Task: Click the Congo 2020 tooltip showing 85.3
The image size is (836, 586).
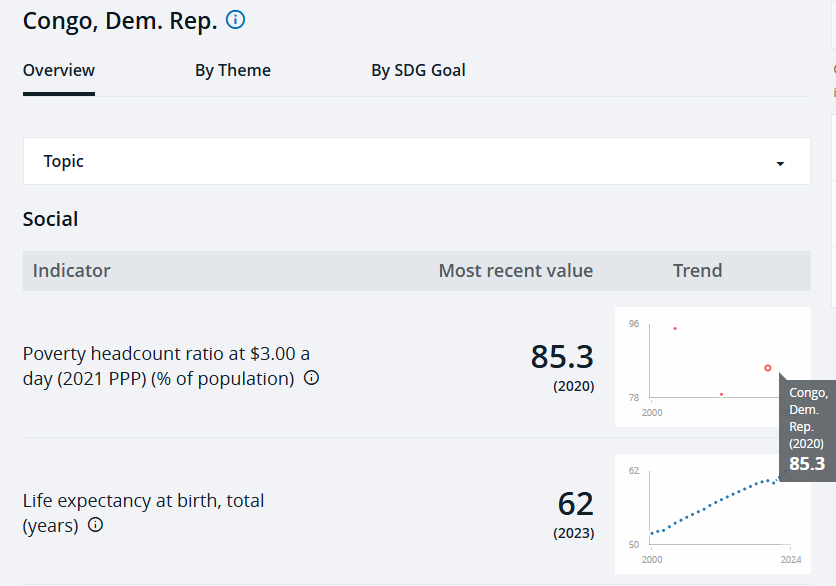Action: coord(806,428)
